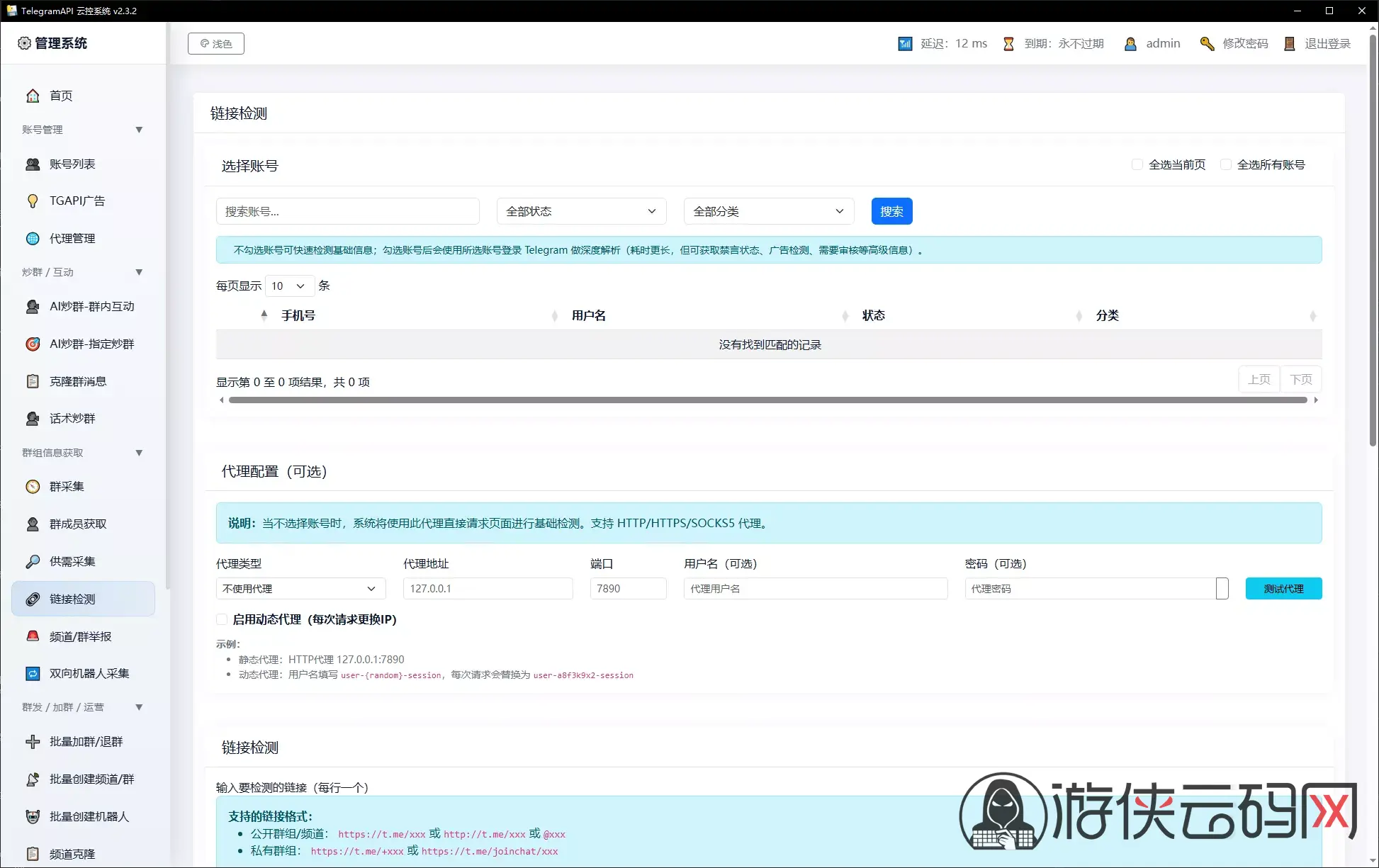
Task: Click the gear icon next to 管理系统
Action: pos(24,43)
